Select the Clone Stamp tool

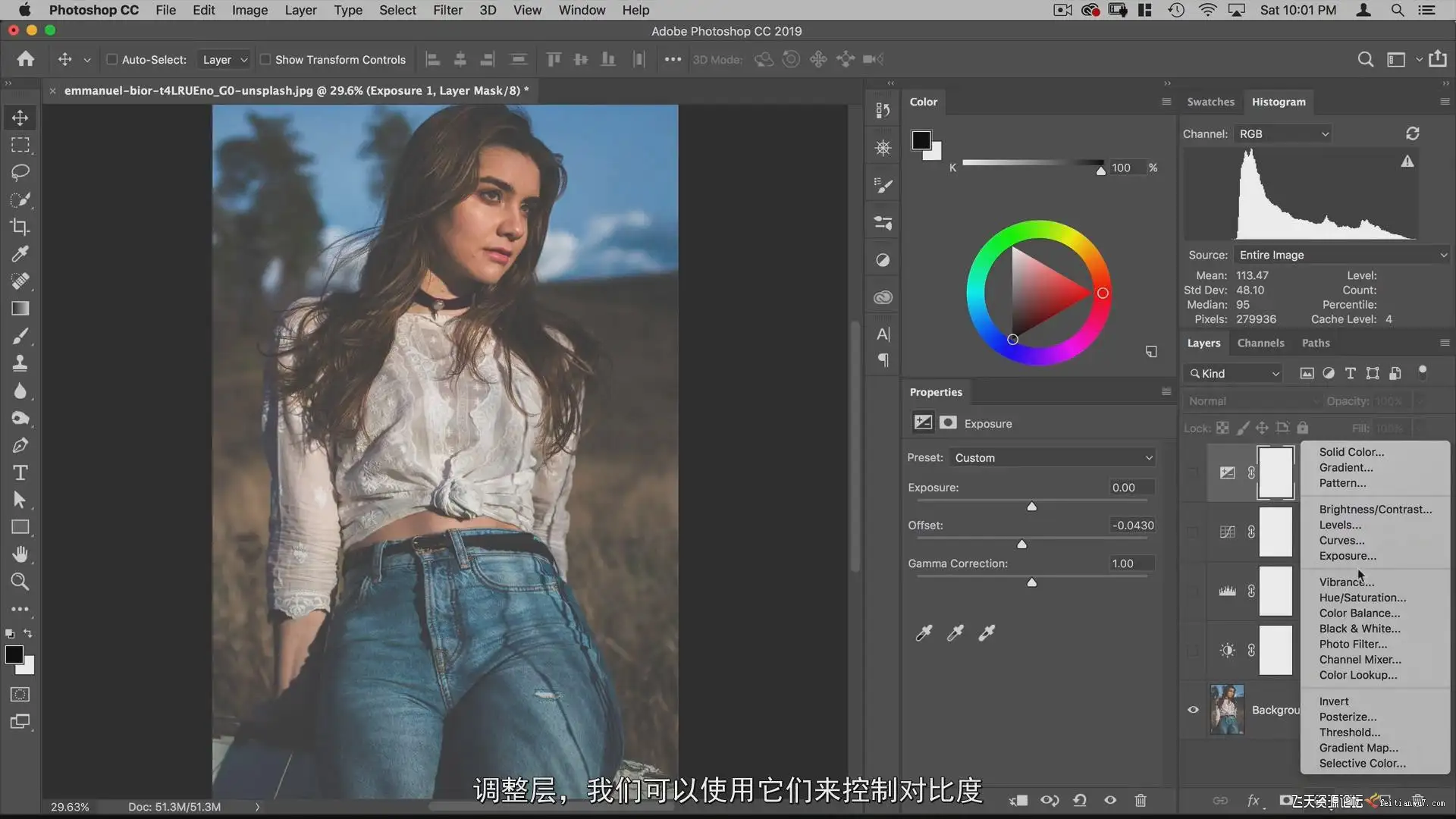[x=20, y=364]
